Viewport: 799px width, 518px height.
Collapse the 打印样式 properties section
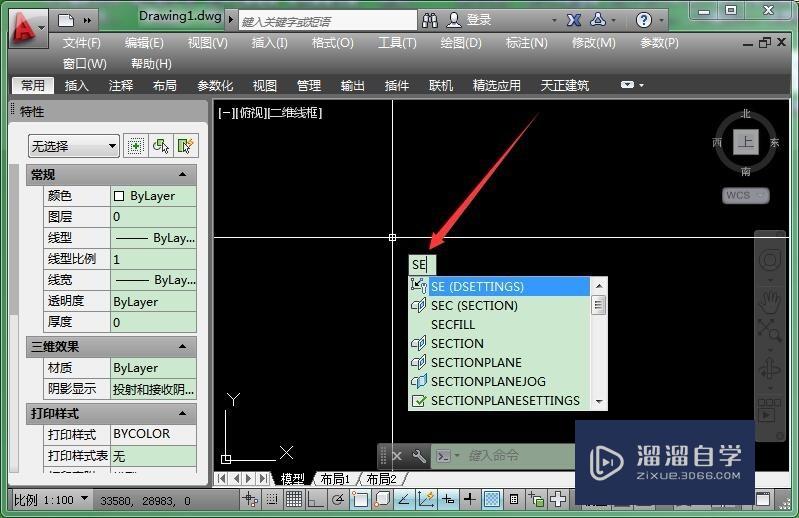182,414
